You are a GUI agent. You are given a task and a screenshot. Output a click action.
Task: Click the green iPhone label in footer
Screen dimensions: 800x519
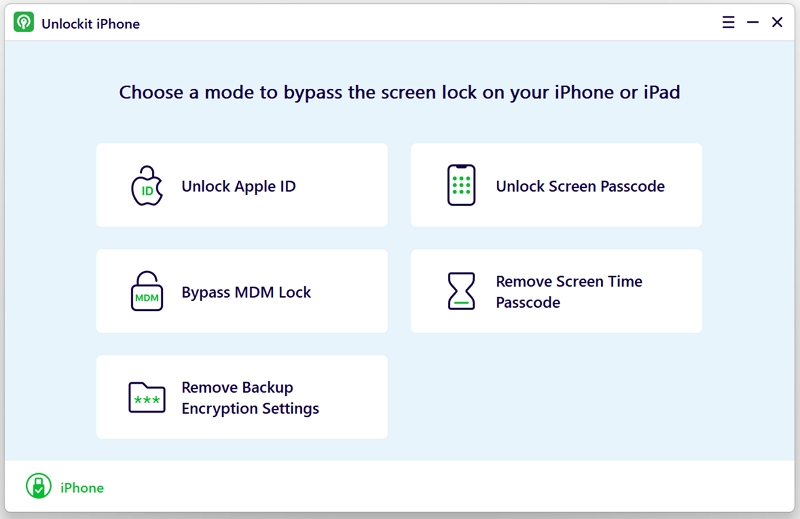pyautogui.click(x=82, y=488)
